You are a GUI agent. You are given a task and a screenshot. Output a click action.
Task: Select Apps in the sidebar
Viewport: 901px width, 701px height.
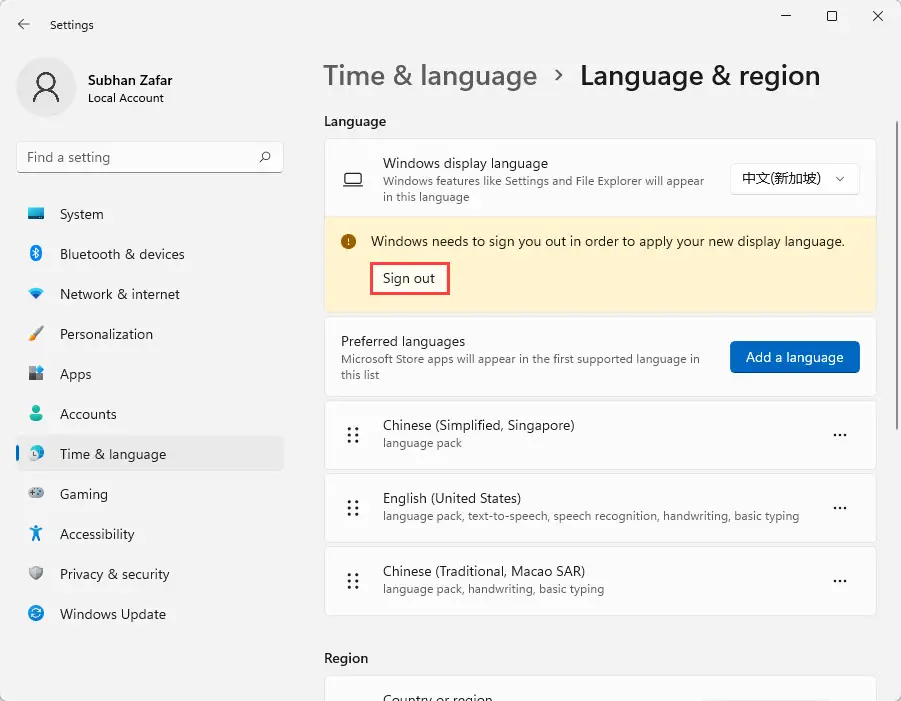click(x=149, y=374)
